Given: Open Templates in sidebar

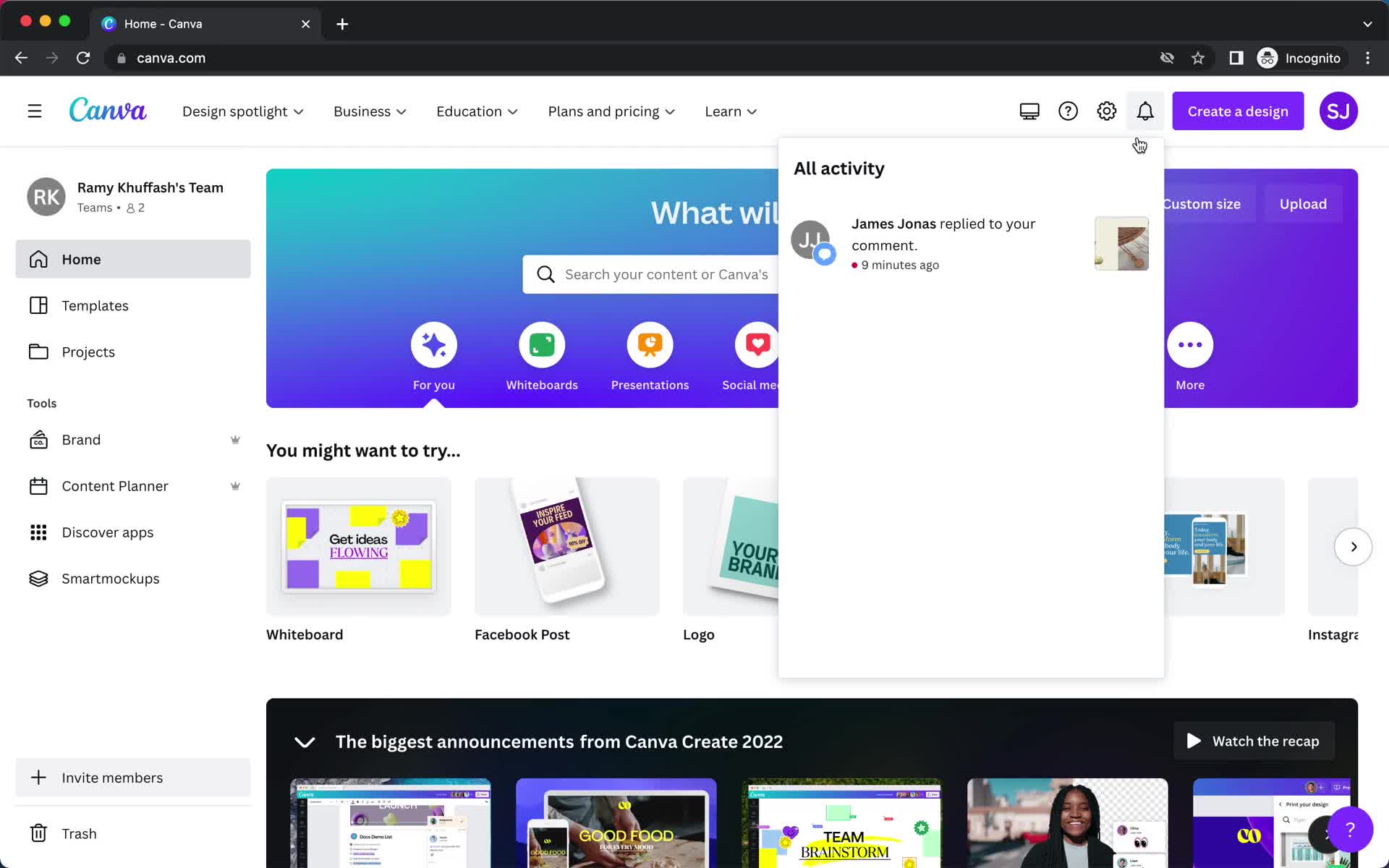Looking at the screenshot, I should (x=133, y=305).
